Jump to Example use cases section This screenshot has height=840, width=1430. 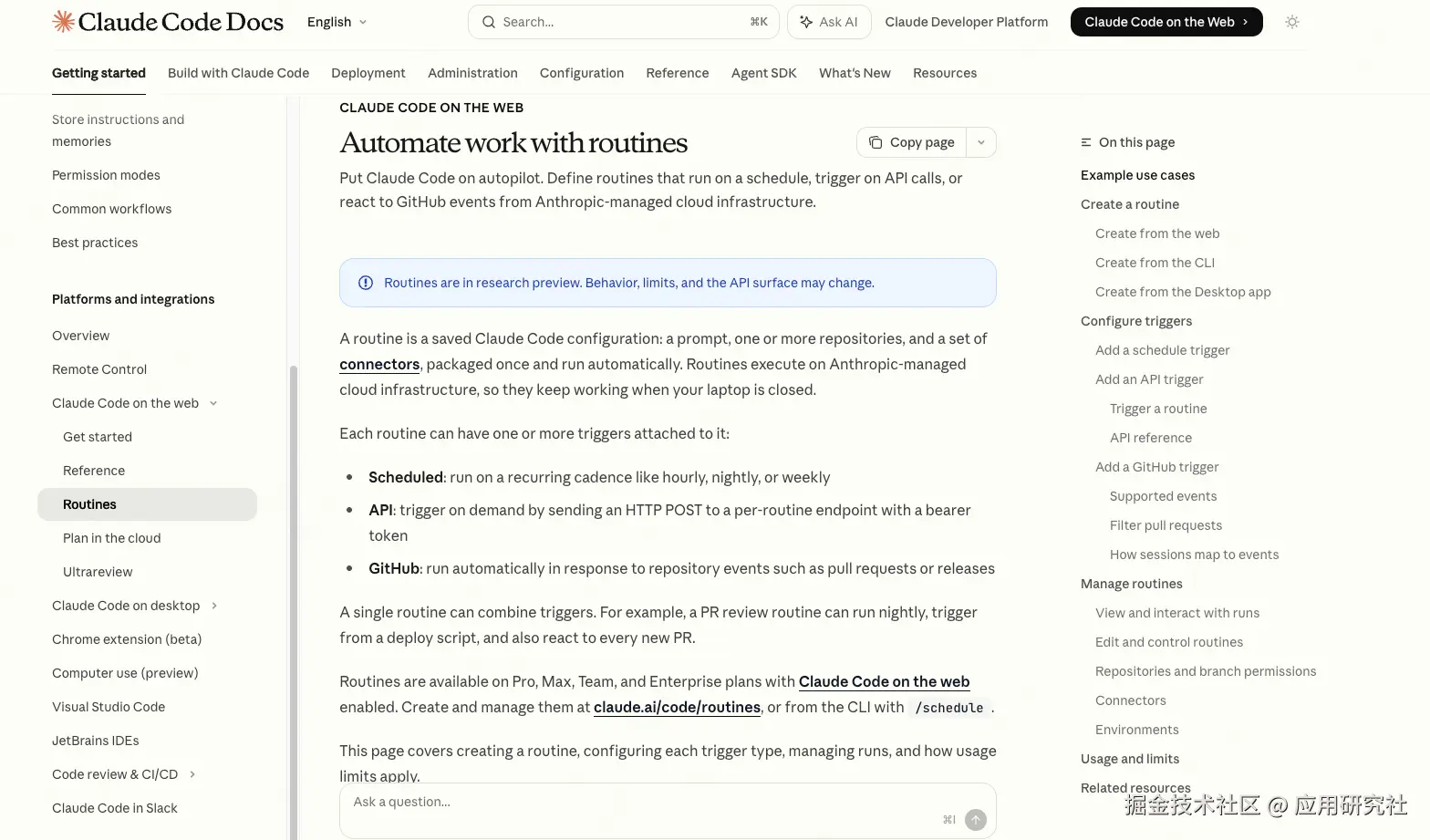(1137, 175)
